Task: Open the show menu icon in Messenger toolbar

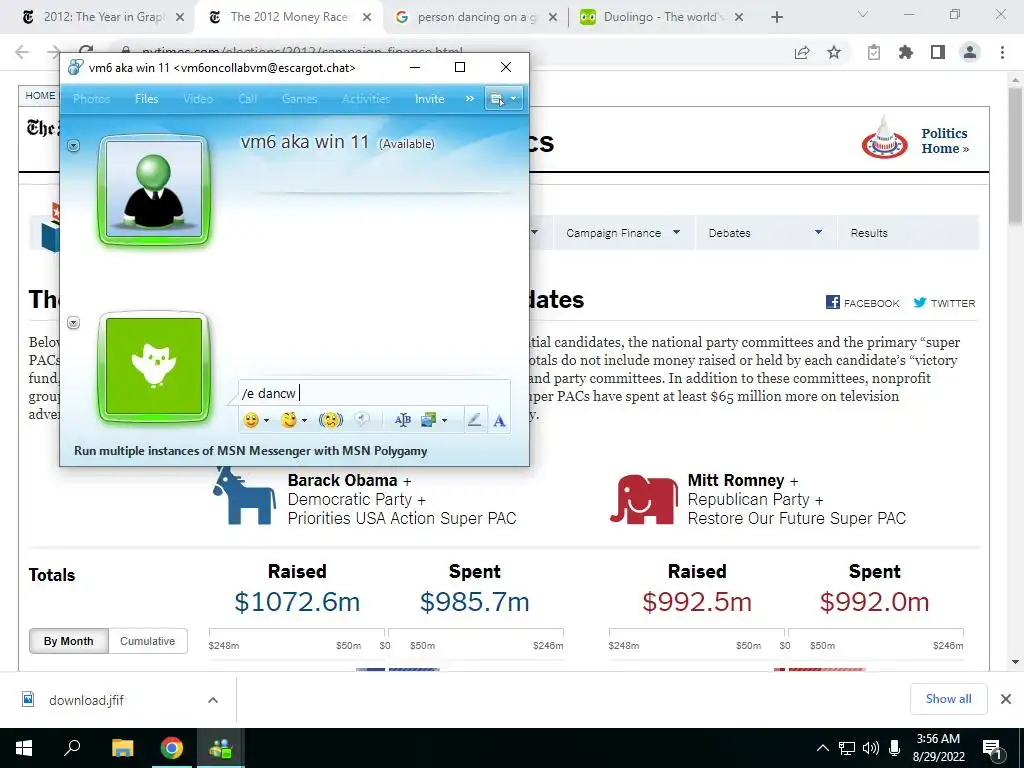Action: tap(504, 99)
